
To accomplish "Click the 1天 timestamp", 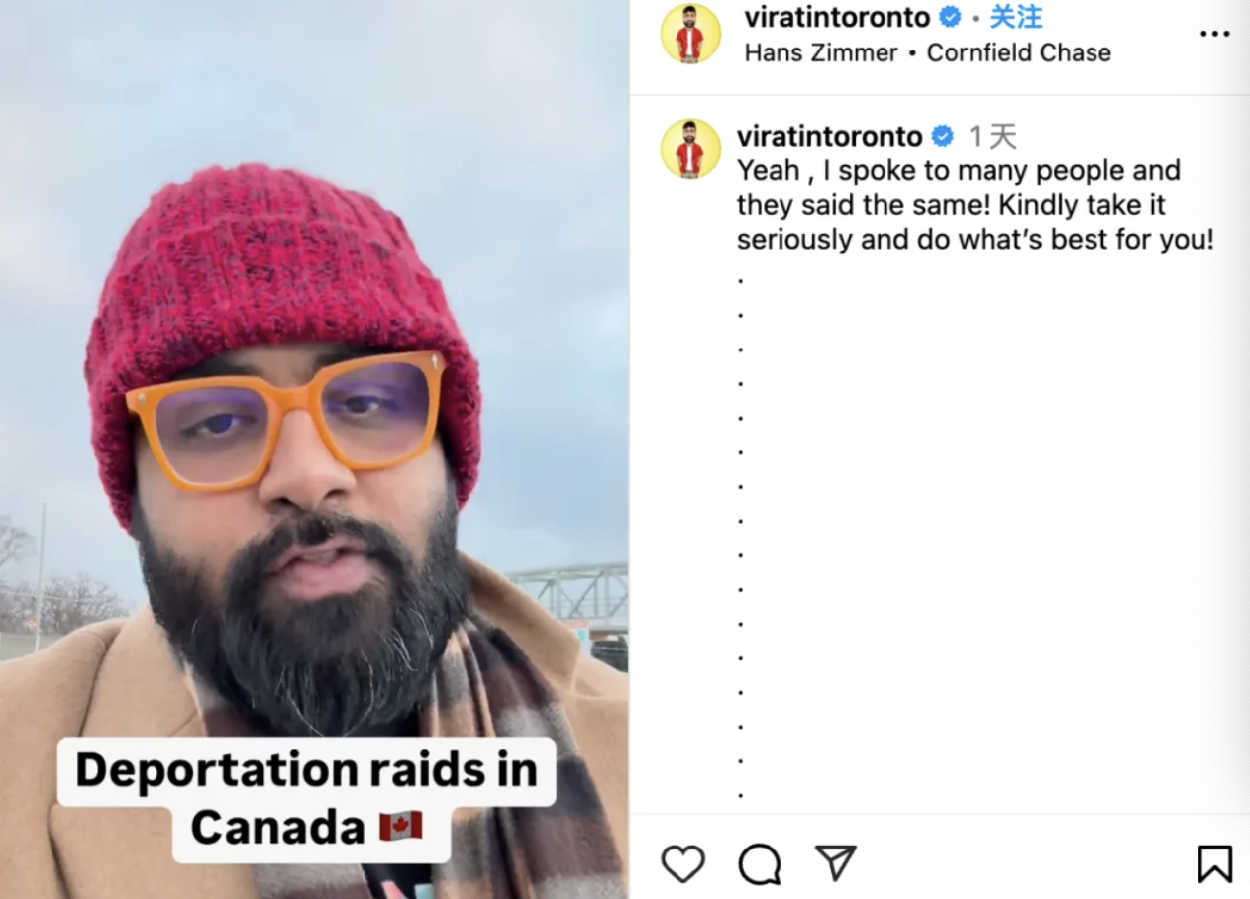I will click(992, 137).
